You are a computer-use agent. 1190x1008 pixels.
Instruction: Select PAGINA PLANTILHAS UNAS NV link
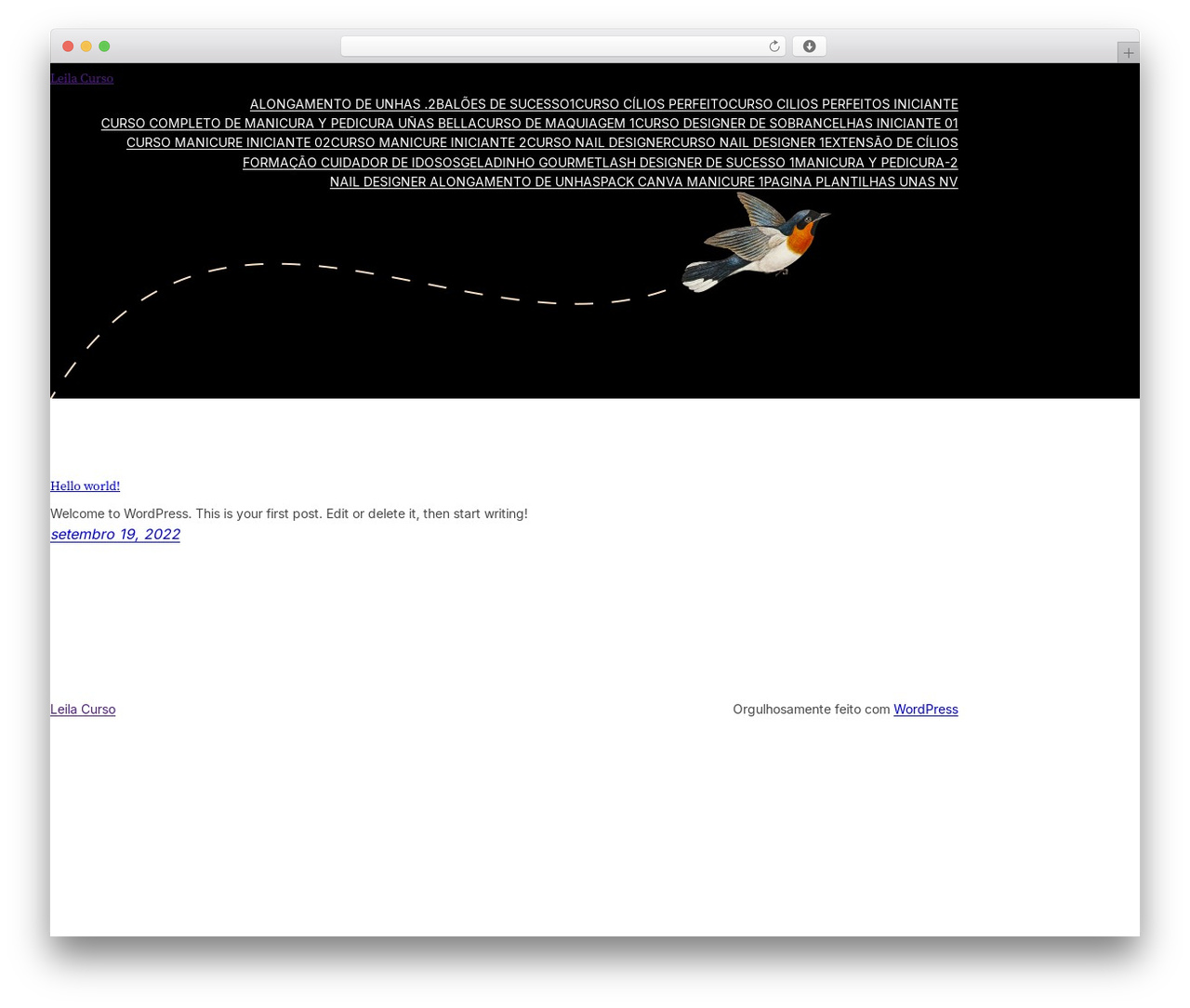tap(862, 182)
